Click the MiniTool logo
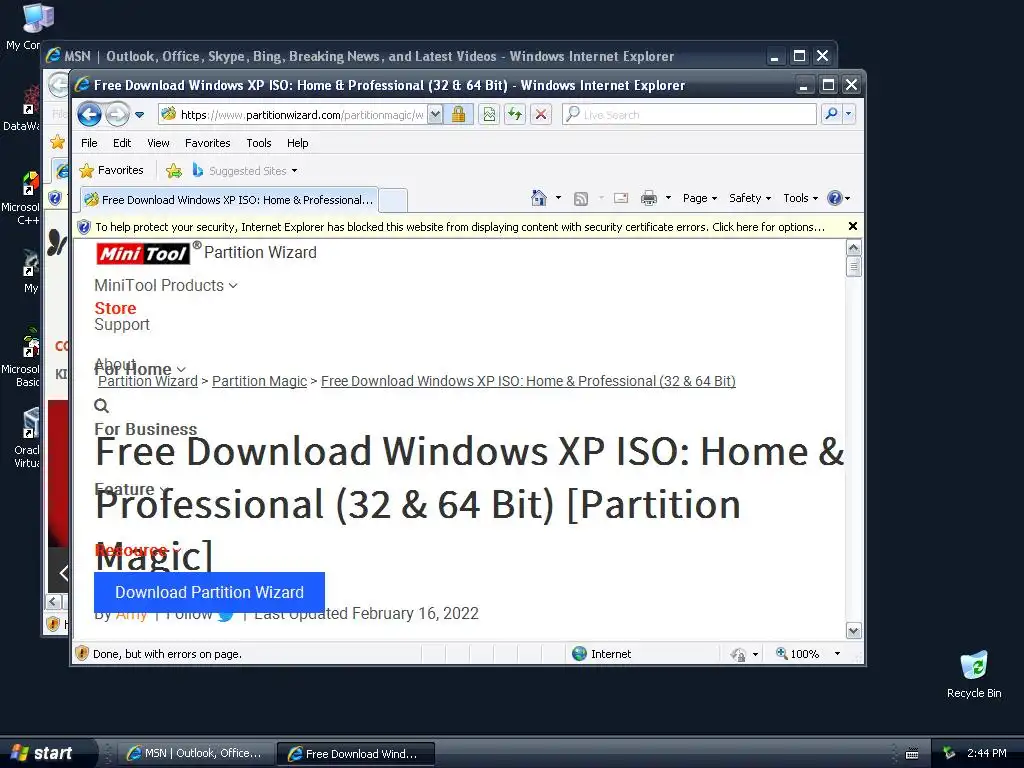Image resolution: width=1024 pixels, height=768 pixels. tap(143, 253)
